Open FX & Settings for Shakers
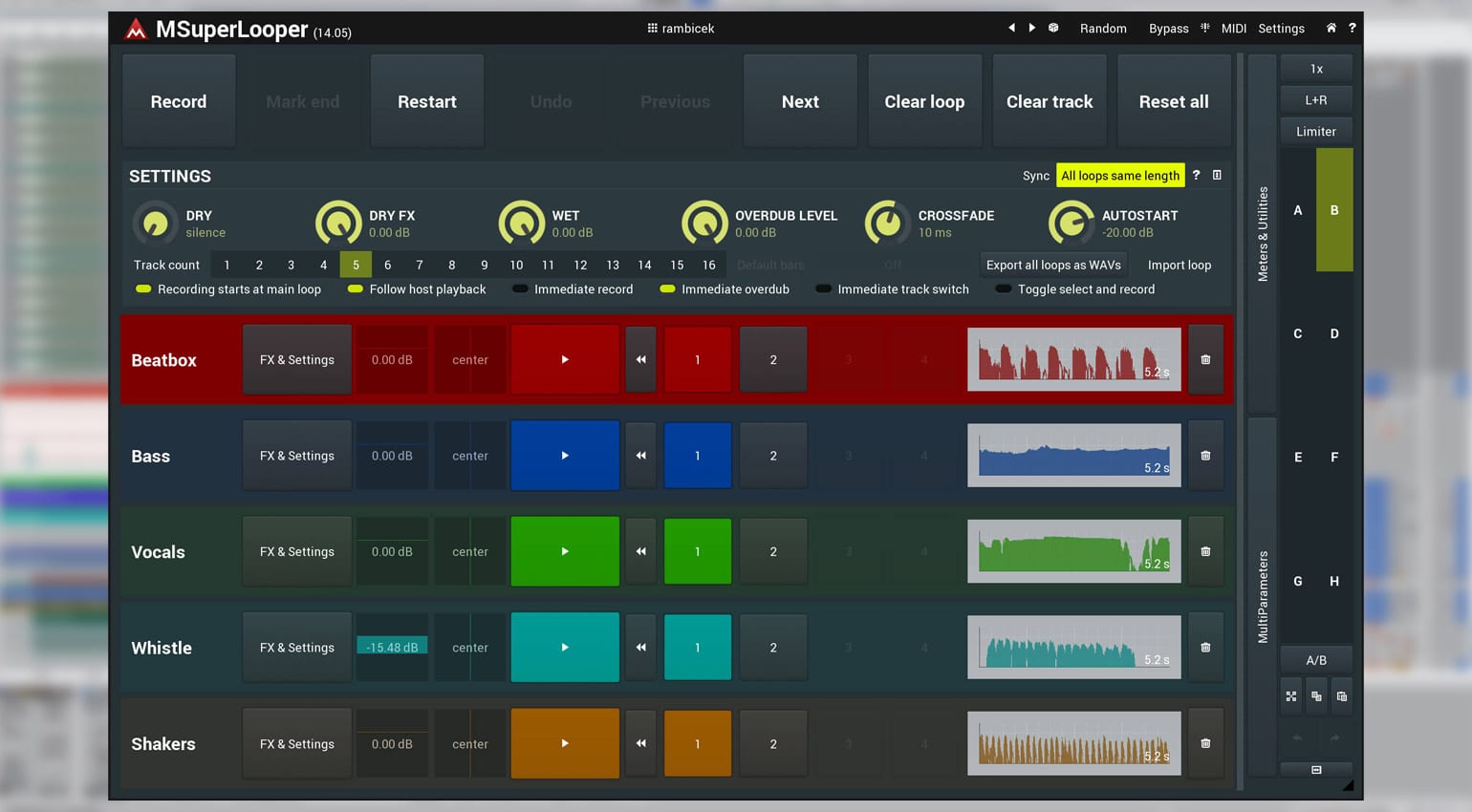Image resolution: width=1472 pixels, height=812 pixels. click(297, 743)
